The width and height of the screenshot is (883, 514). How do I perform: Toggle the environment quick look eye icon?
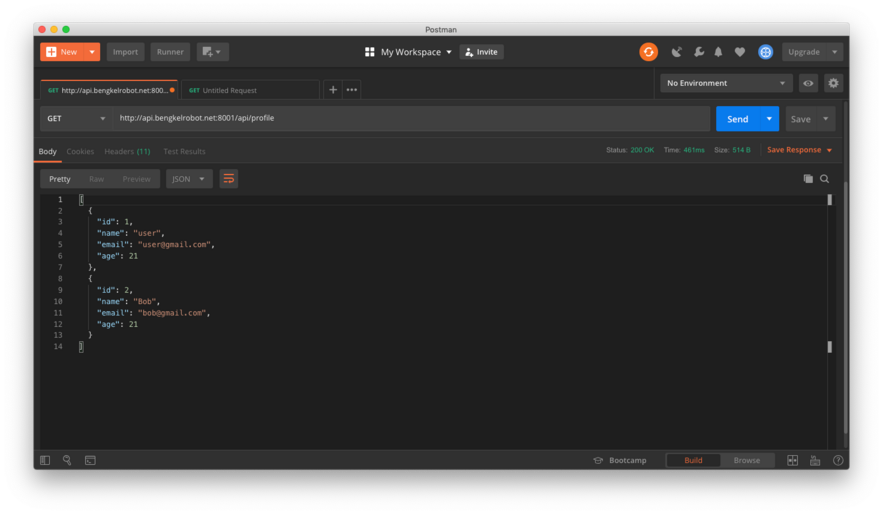click(808, 83)
